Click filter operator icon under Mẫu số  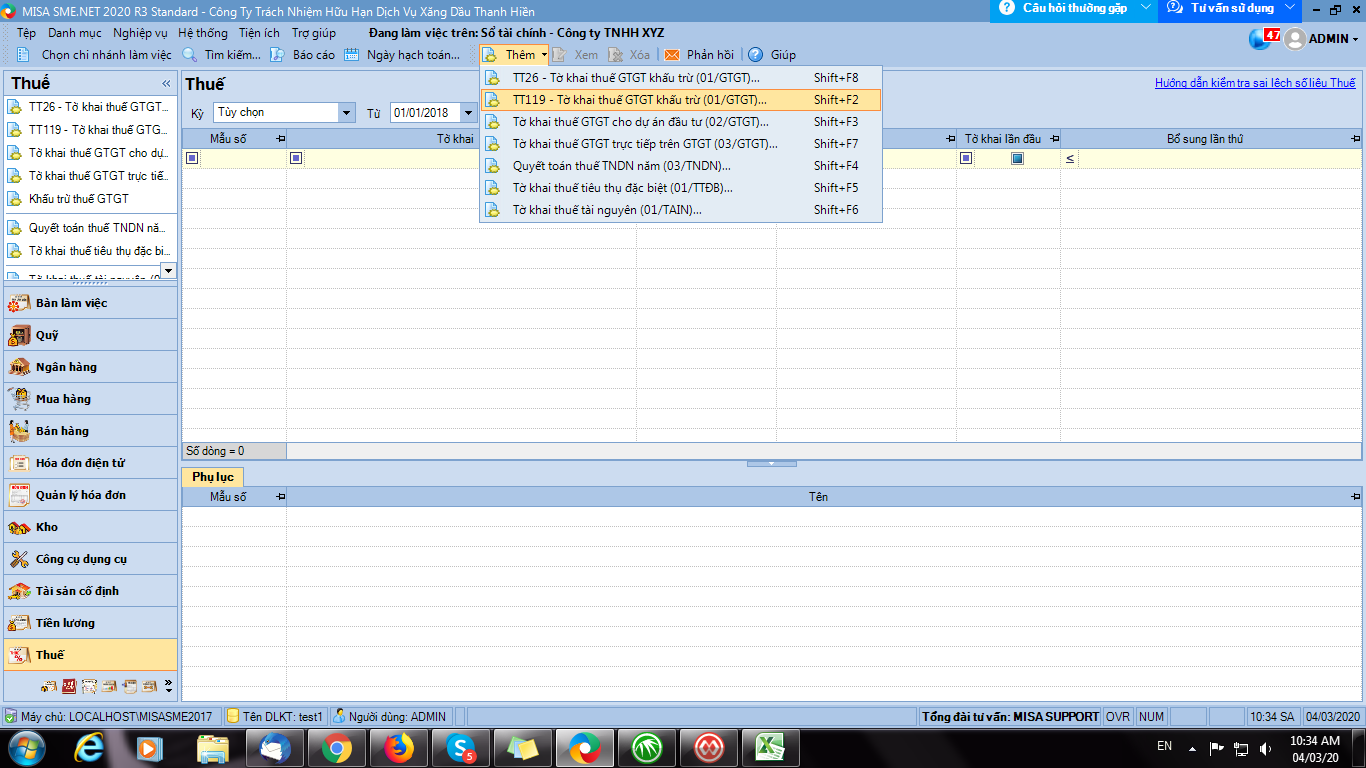click(x=192, y=158)
